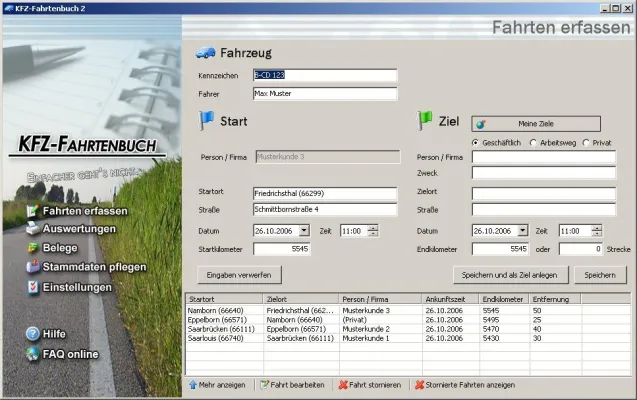Screen dimensions: 637x400
Task: Click the Belege sidebar icon
Action: coord(32,248)
